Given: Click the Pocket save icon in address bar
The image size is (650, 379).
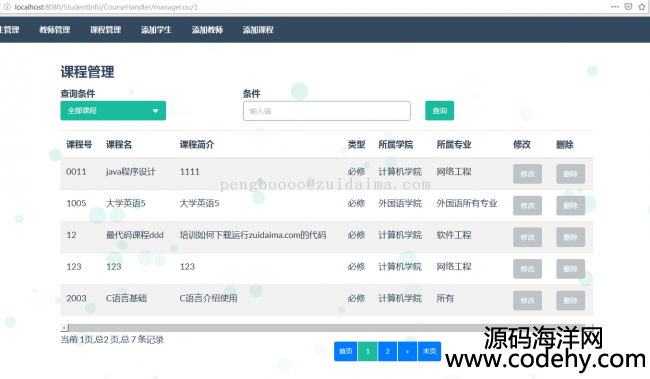Looking at the screenshot, I should 628,7.
